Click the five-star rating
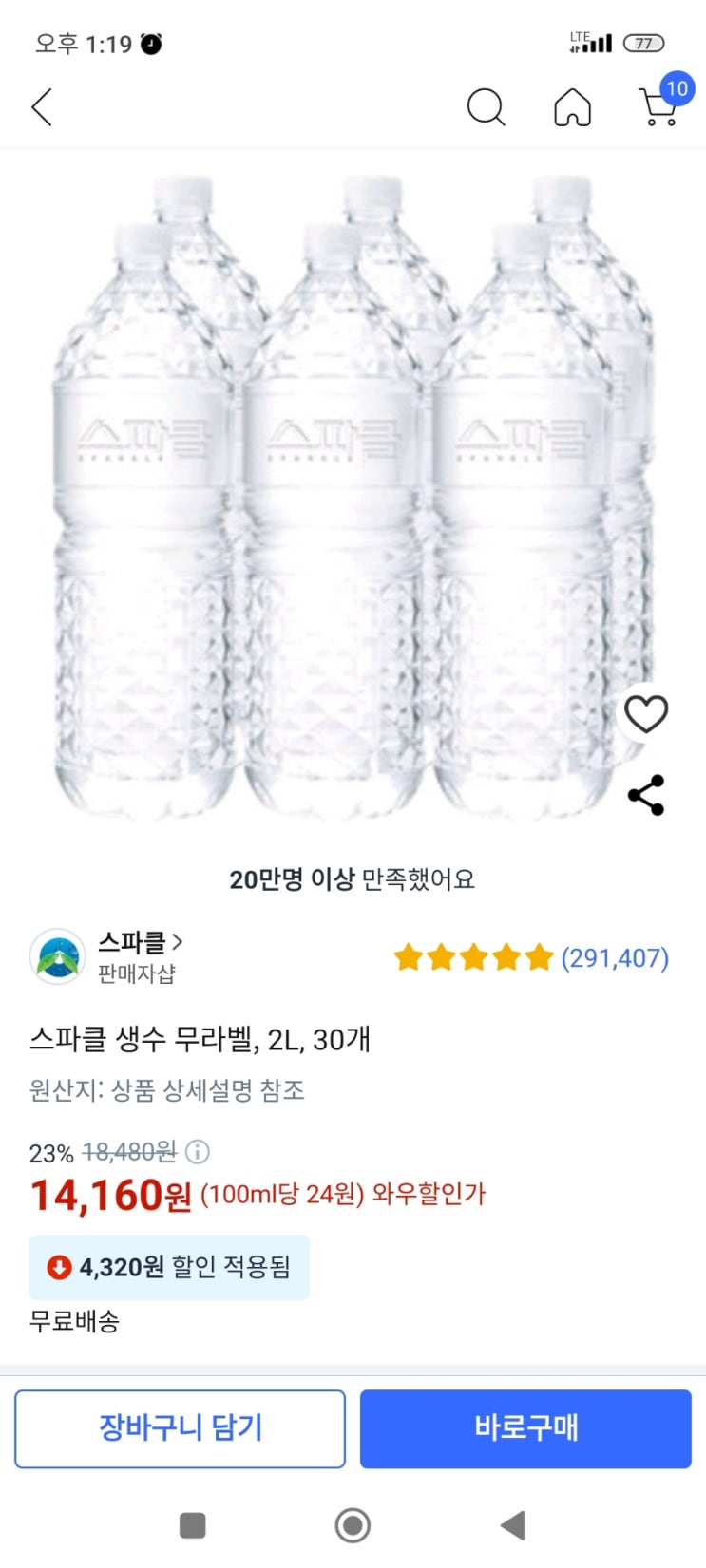 [x=473, y=957]
